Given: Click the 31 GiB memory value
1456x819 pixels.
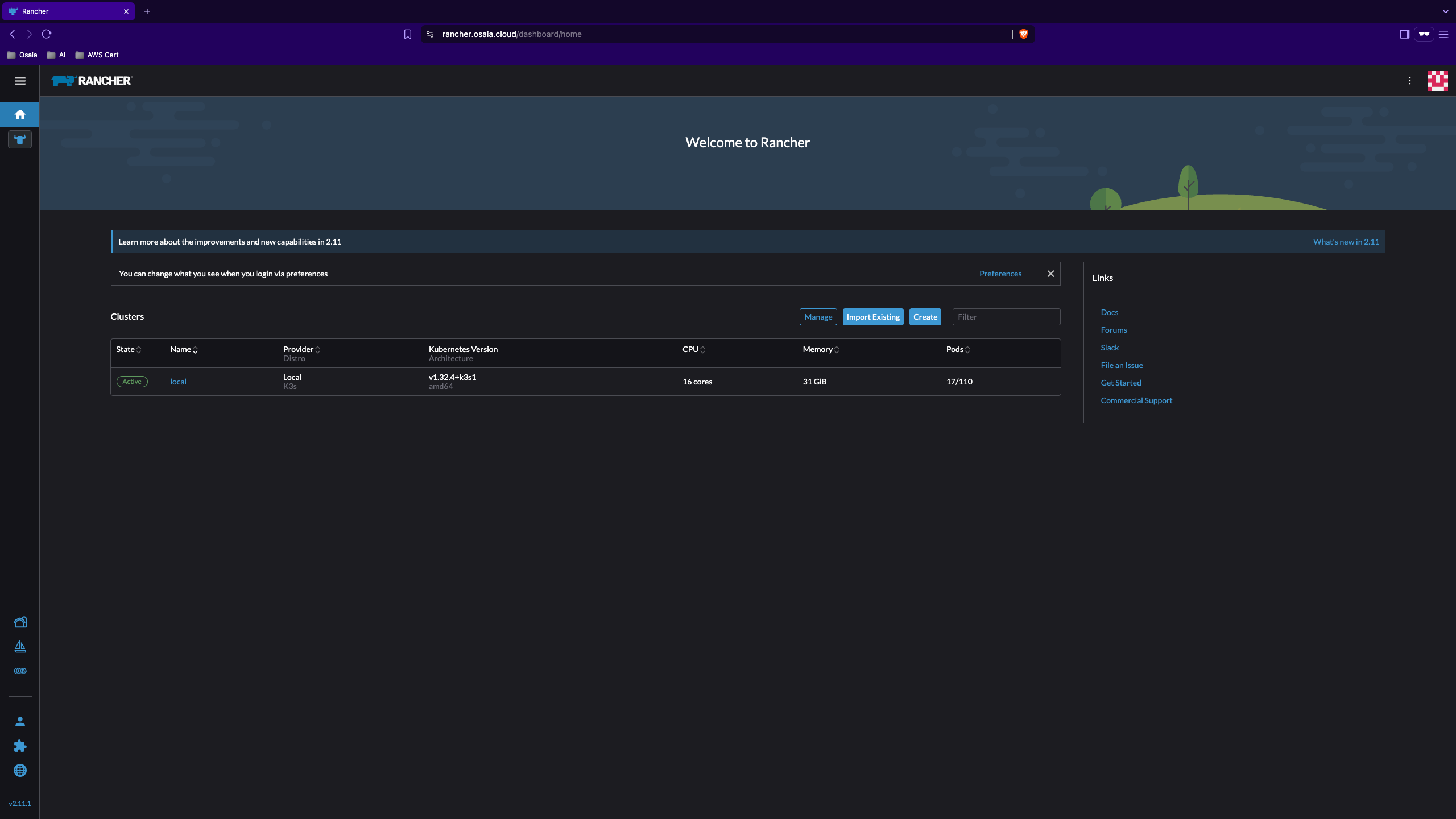Looking at the screenshot, I should coord(814,382).
